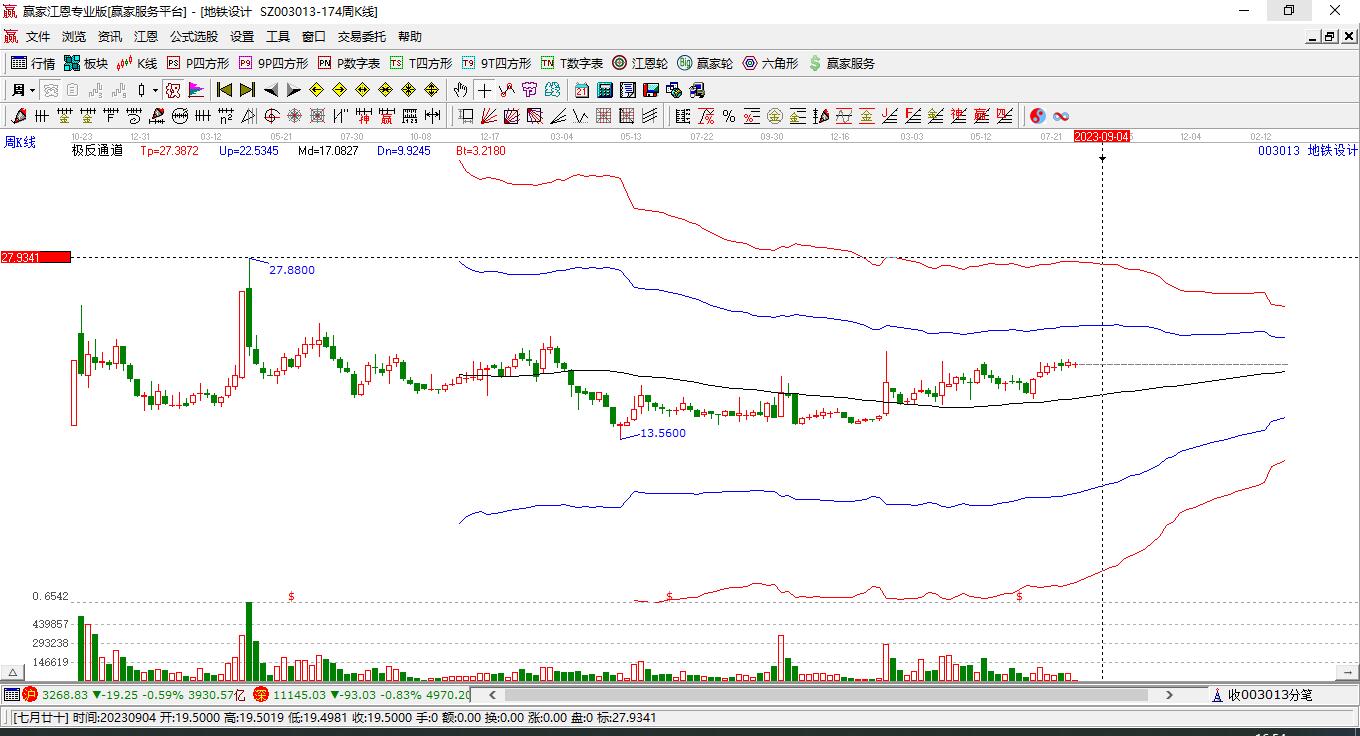
Task: Launch the 赢家轮 wheel tool
Action: pos(705,63)
